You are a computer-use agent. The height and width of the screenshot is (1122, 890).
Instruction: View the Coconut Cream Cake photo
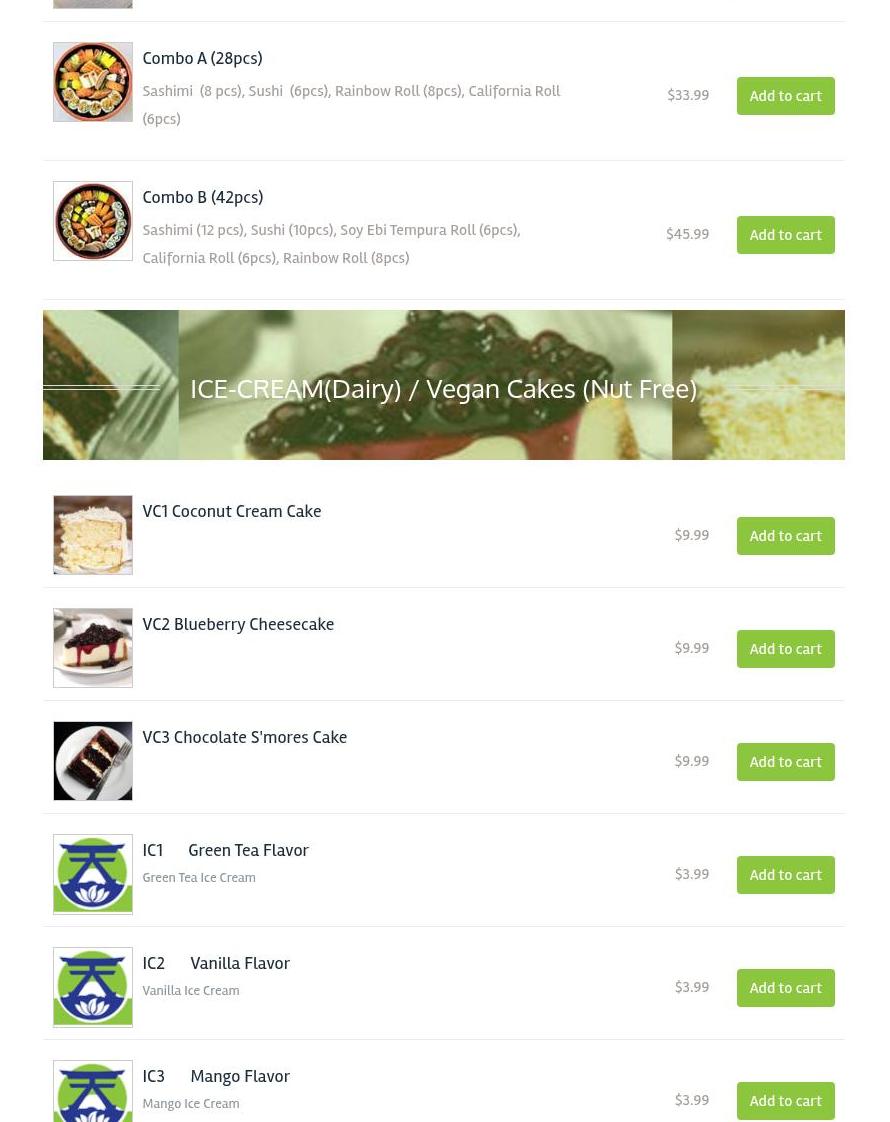click(93, 535)
